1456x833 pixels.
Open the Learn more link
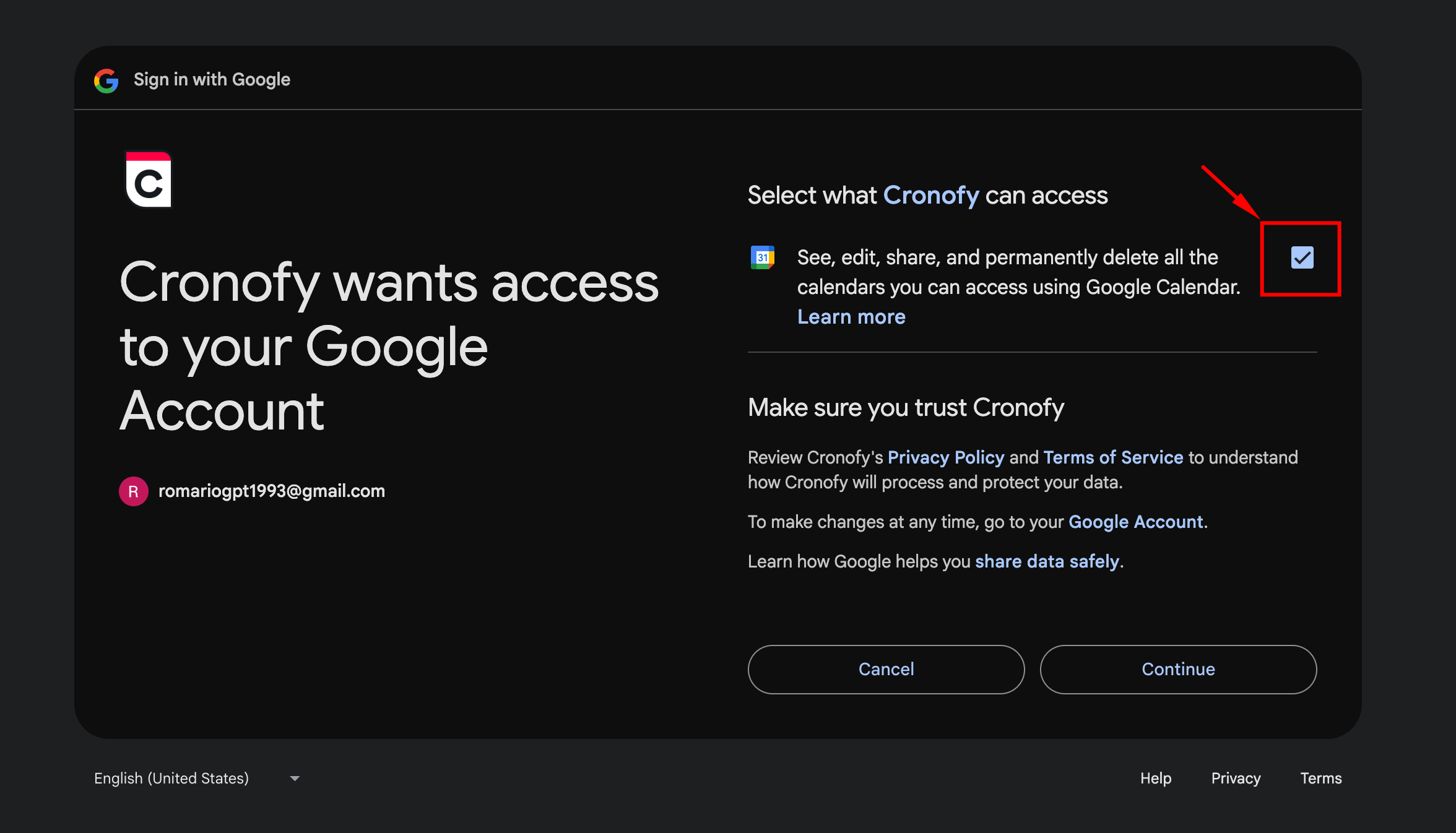click(x=851, y=317)
